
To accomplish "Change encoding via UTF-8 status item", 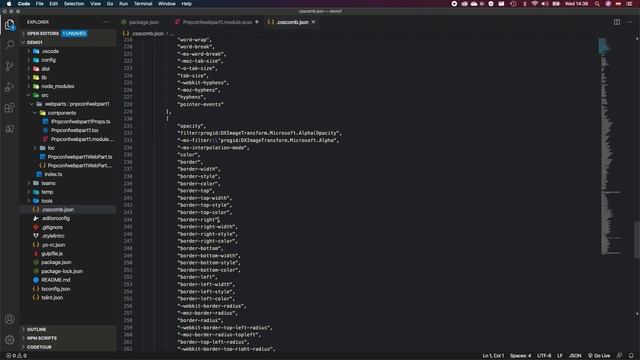I will tap(544, 356).
